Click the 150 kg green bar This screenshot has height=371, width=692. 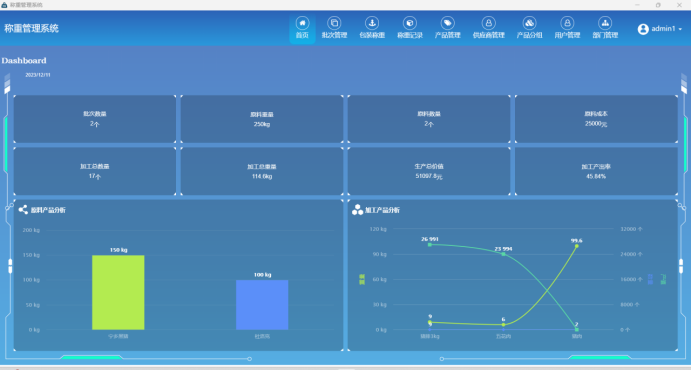(x=118, y=292)
